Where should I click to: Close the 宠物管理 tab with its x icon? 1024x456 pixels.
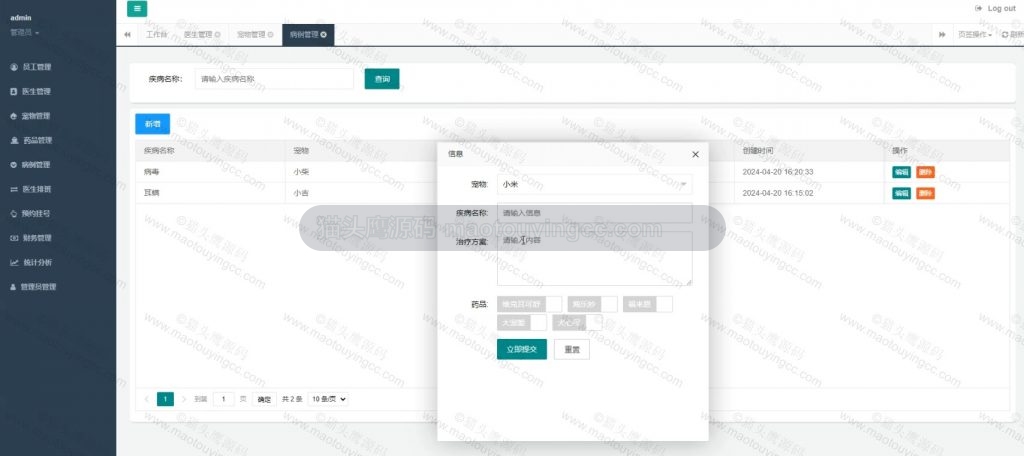click(270, 35)
